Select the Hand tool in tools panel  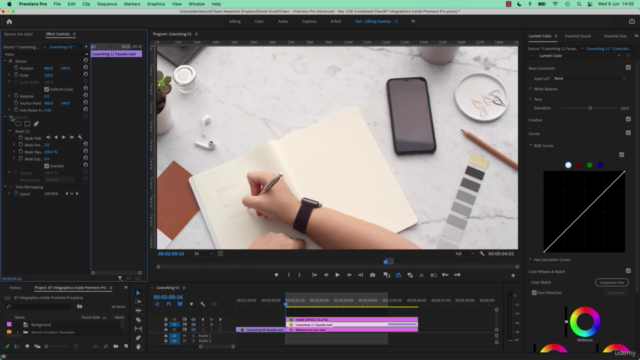138,347
